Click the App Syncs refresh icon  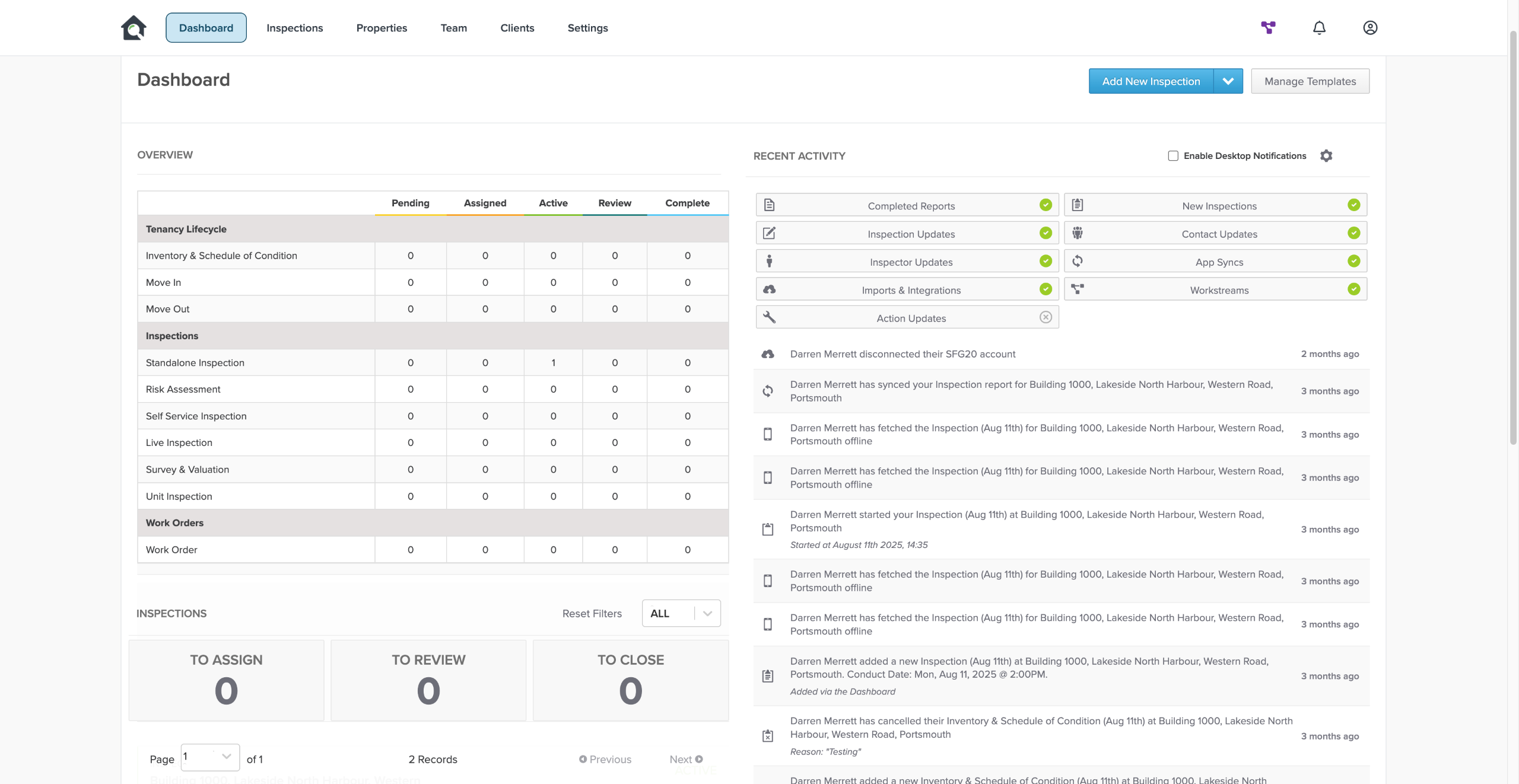tap(1078, 261)
